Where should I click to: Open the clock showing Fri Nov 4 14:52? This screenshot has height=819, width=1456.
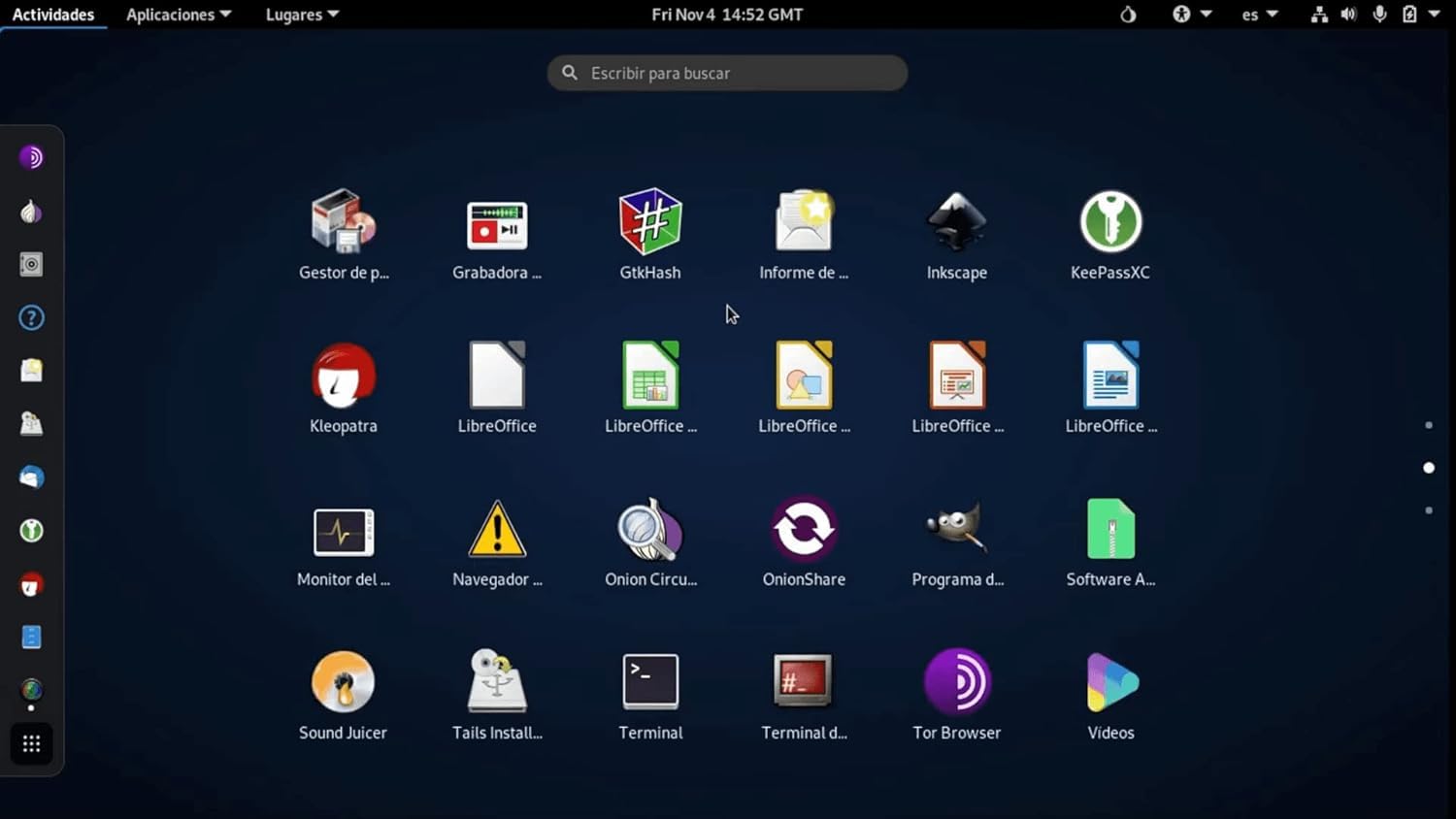pyautogui.click(x=727, y=15)
